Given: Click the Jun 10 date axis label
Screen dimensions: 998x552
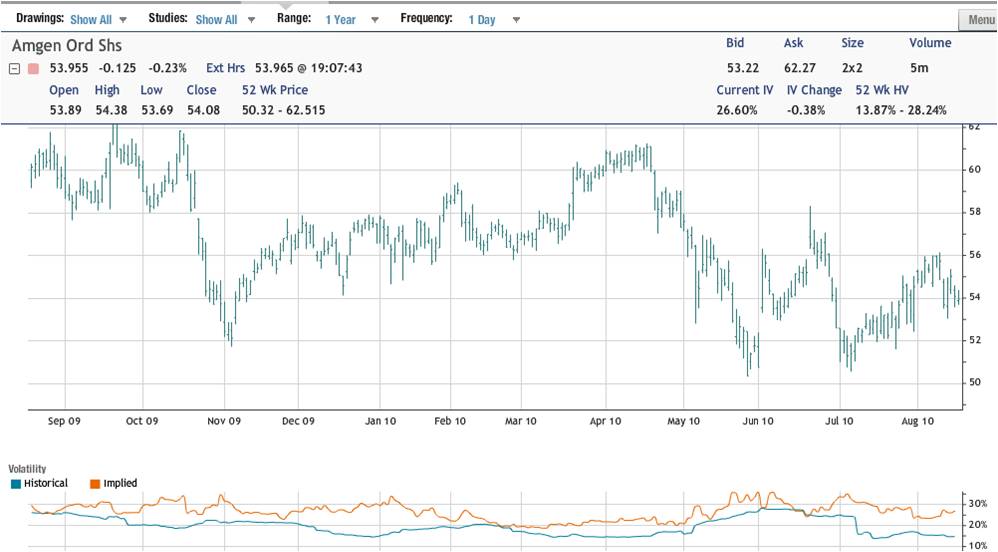Looking at the screenshot, I should tap(758, 421).
